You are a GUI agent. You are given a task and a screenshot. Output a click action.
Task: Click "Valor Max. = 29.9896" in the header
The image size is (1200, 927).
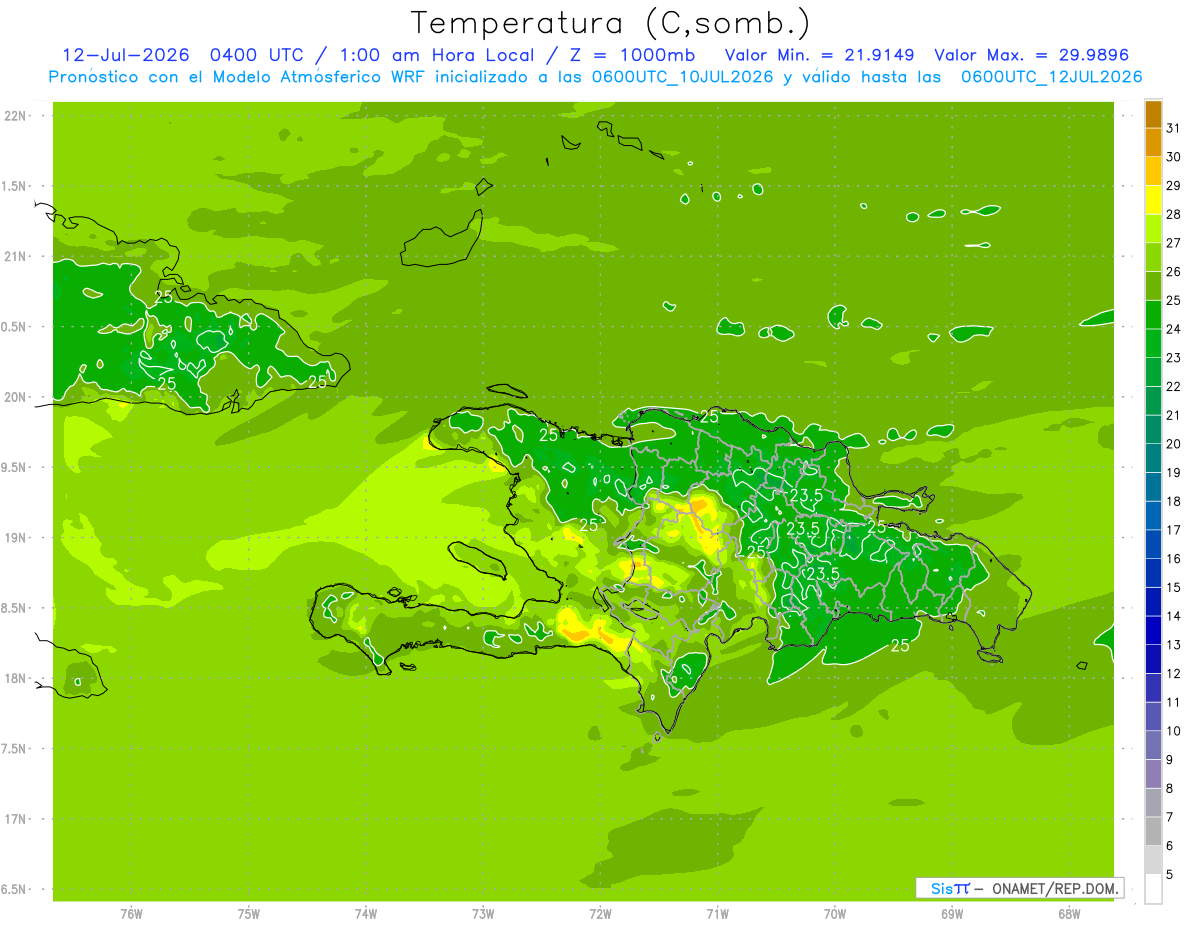pyautogui.click(x=1032, y=55)
